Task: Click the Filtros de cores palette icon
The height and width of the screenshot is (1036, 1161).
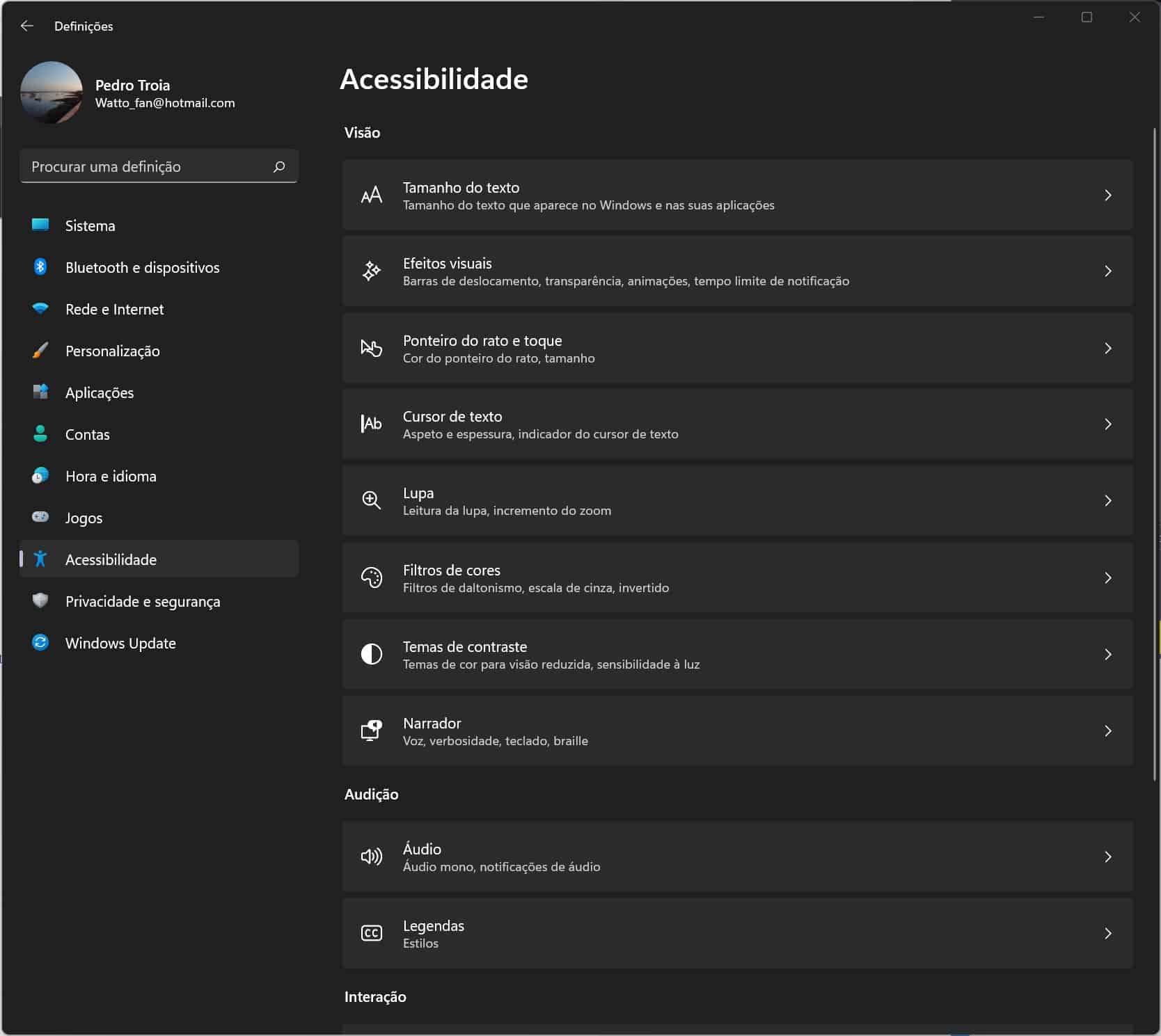Action: (x=371, y=577)
